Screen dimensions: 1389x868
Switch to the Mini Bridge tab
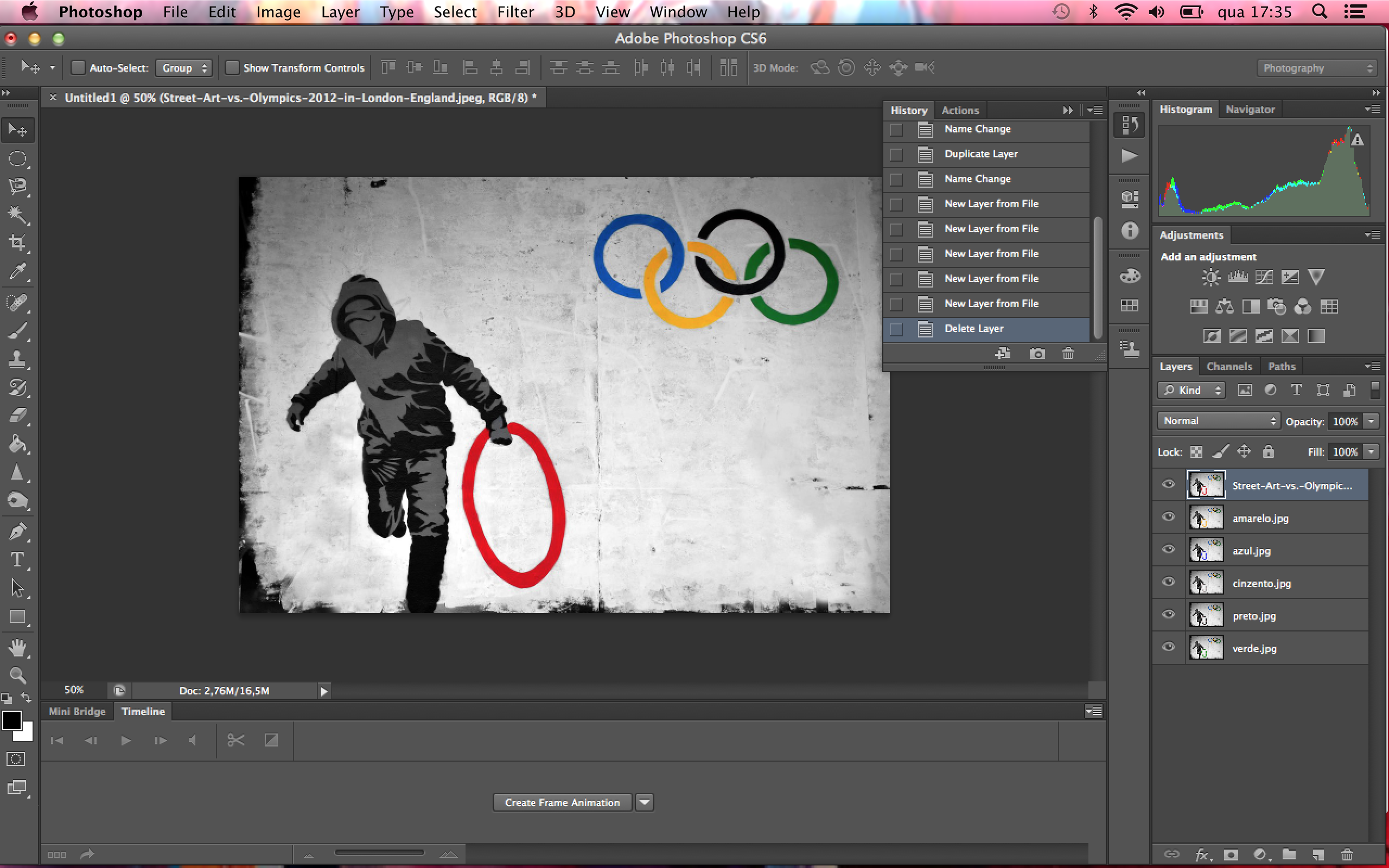[x=77, y=711]
